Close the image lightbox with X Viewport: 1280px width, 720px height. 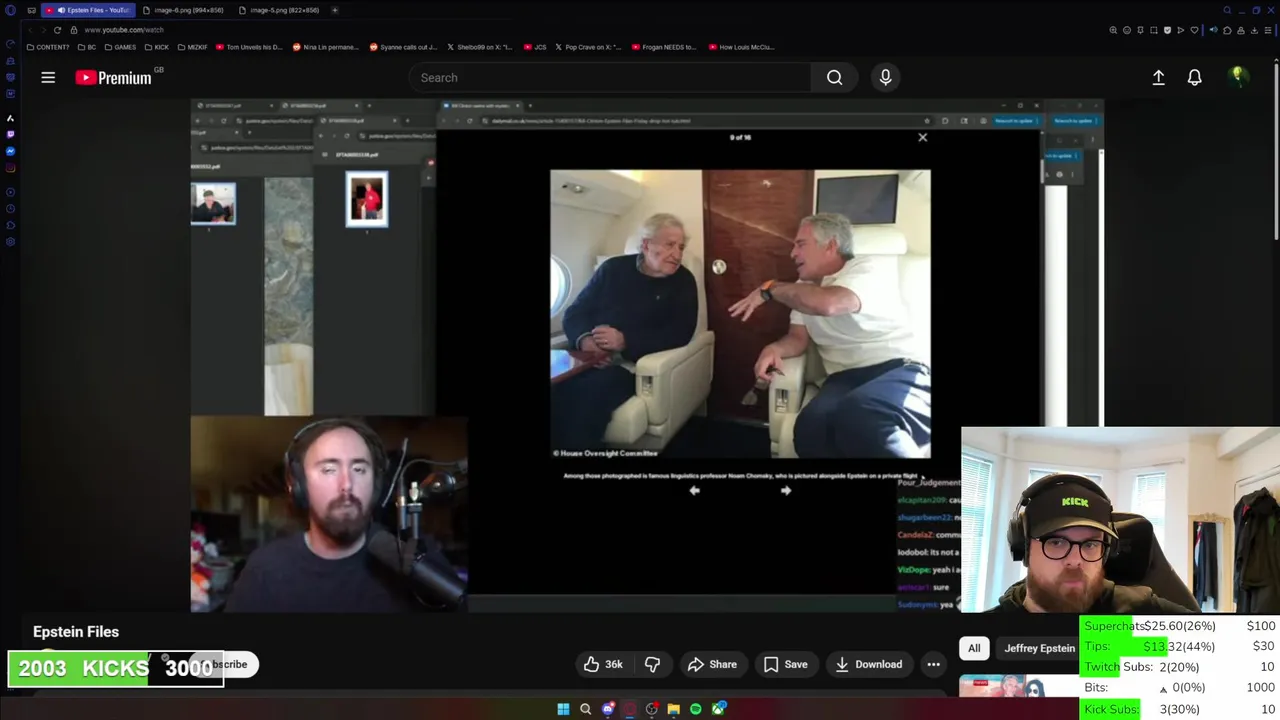[923, 137]
